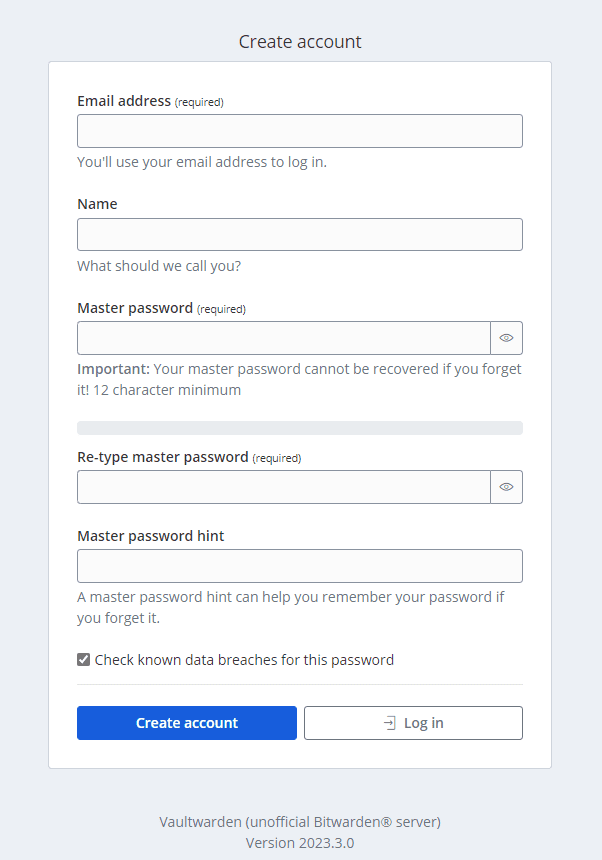Click the "Create account" page heading
The width and height of the screenshot is (602, 860).
pyautogui.click(x=300, y=42)
